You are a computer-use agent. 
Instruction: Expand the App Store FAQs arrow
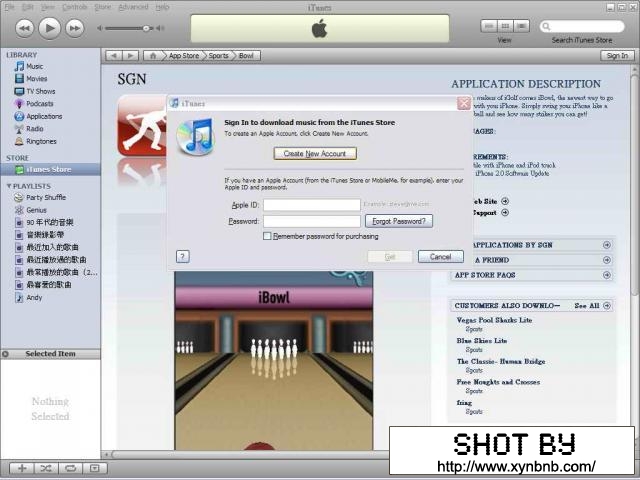(606, 275)
